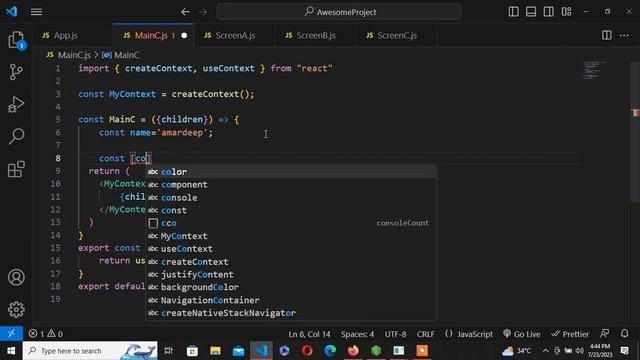Open File Explorer from the taskbar

[x=215, y=351]
